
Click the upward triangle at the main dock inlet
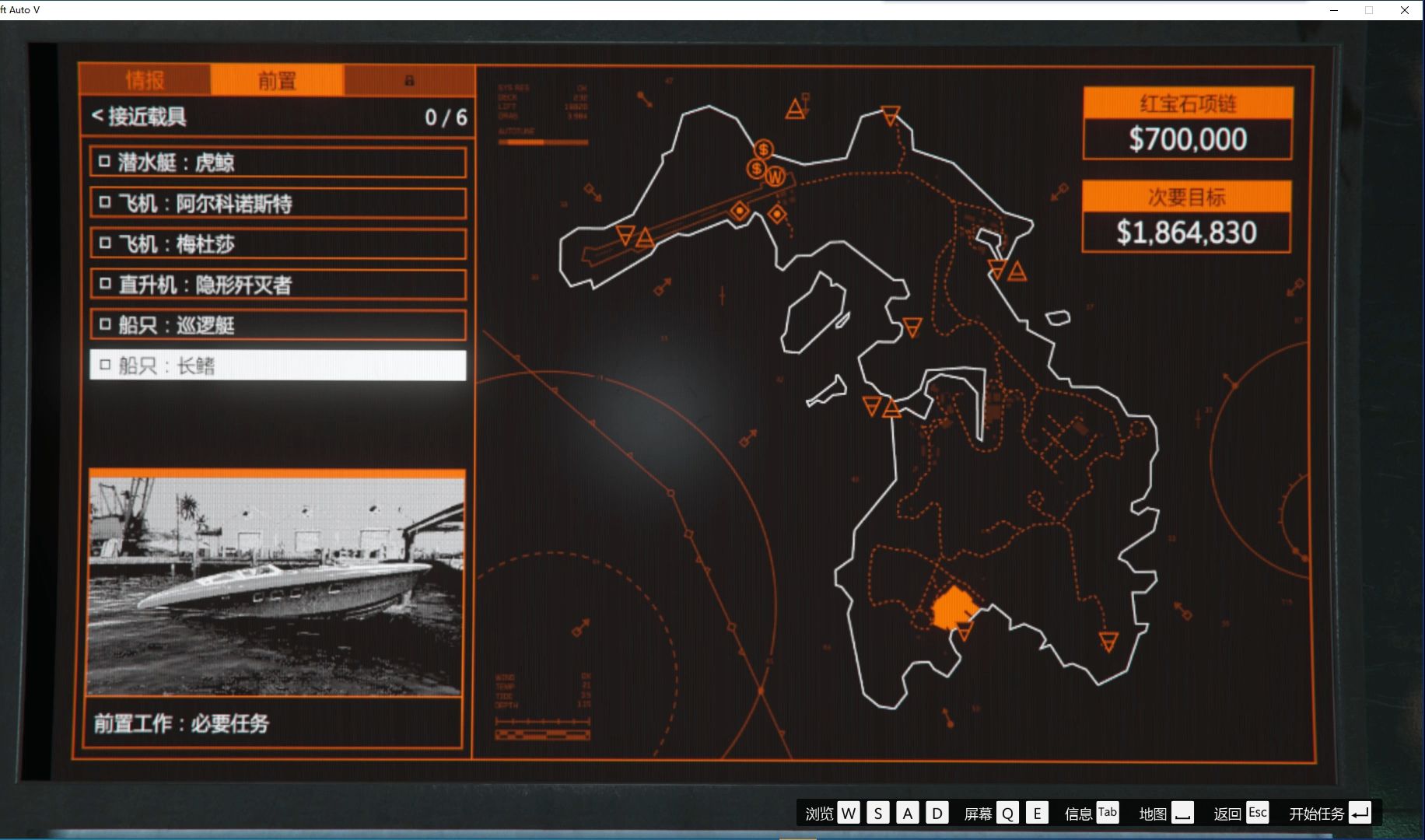892,408
